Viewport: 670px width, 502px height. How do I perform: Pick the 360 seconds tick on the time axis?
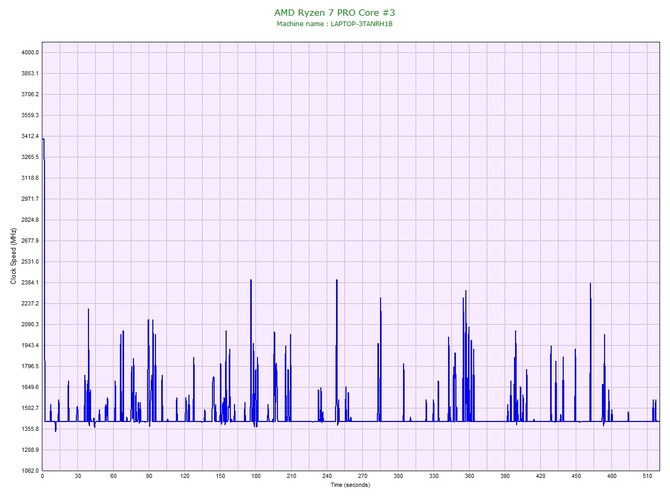tap(469, 477)
